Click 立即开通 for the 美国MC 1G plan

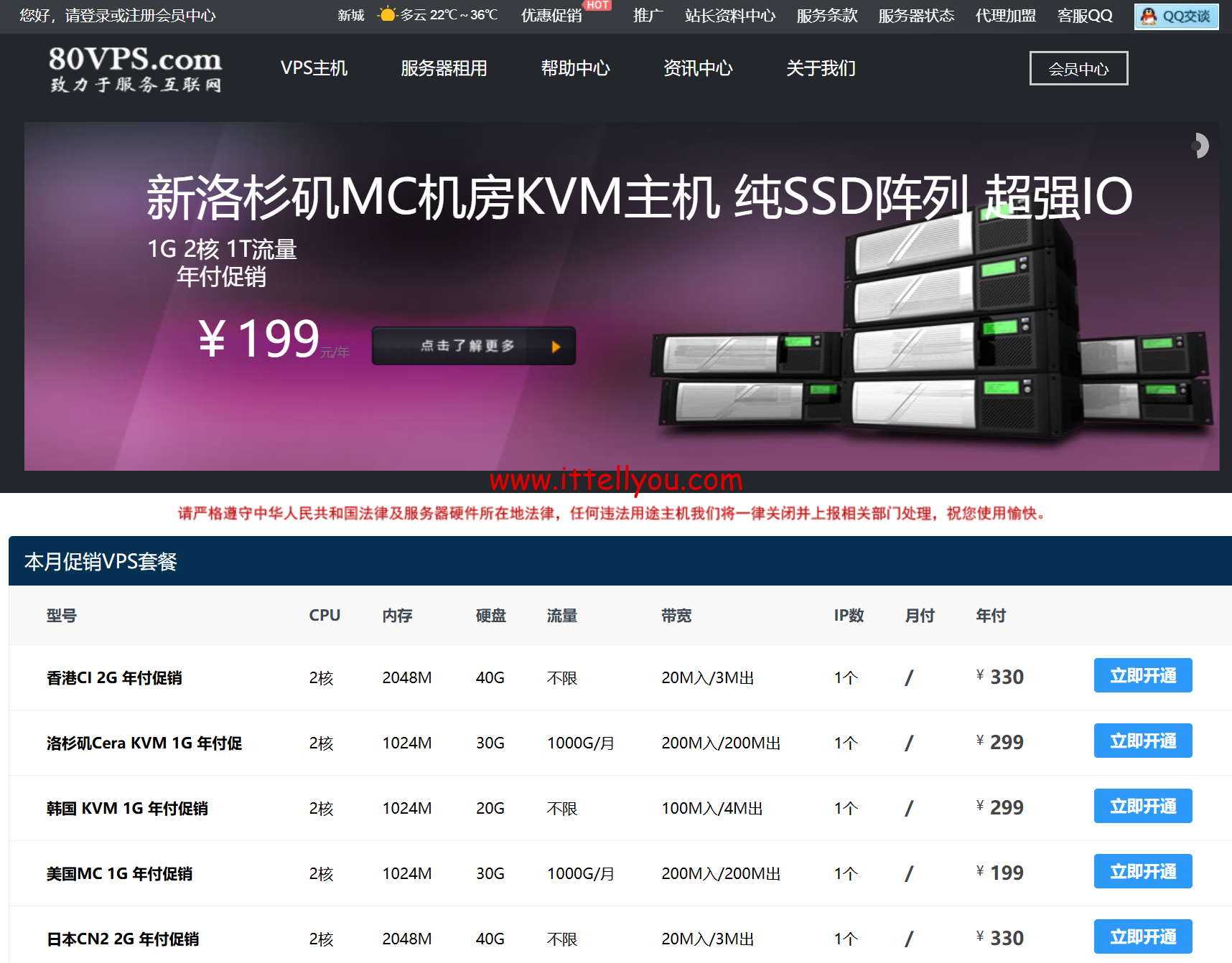pyautogui.click(x=1142, y=870)
